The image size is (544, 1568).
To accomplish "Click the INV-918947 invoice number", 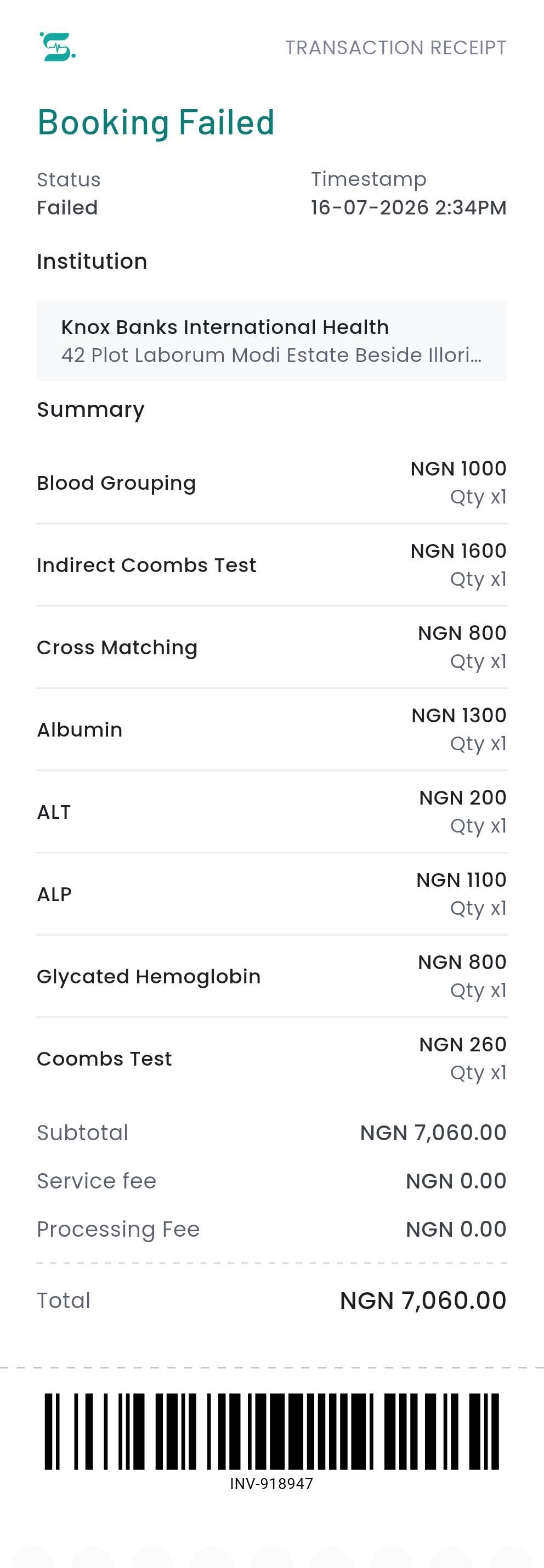I will click(271, 1484).
